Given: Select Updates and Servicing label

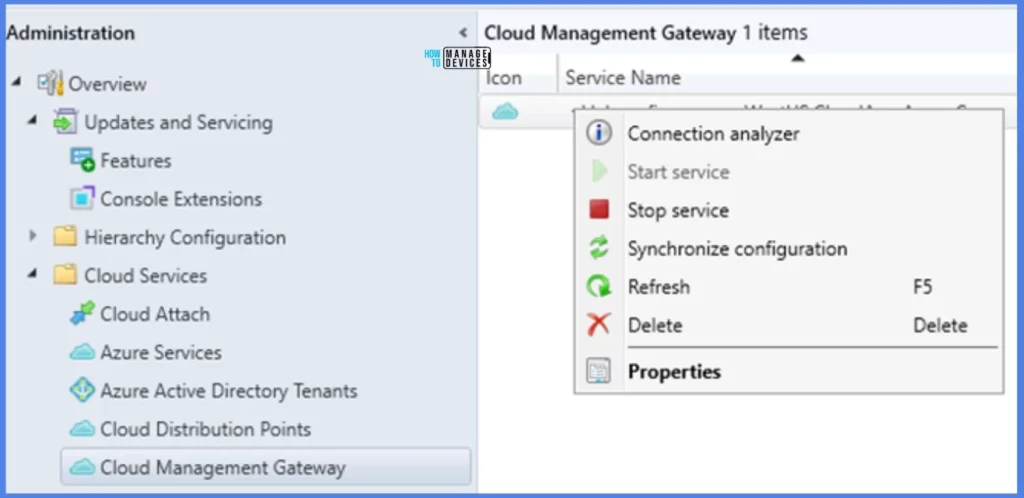Looking at the screenshot, I should [178, 123].
